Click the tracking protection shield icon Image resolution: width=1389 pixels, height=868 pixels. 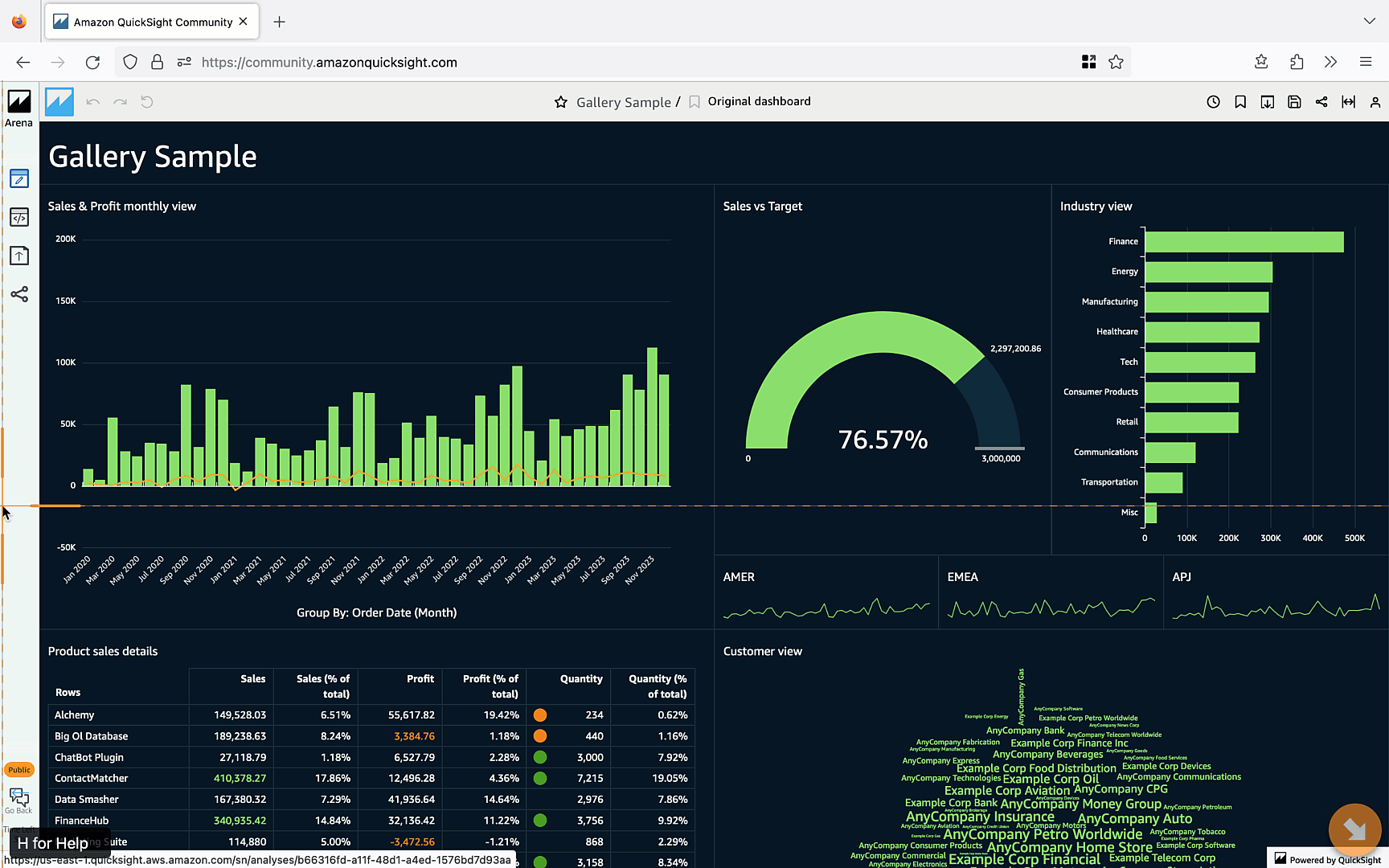point(130,62)
